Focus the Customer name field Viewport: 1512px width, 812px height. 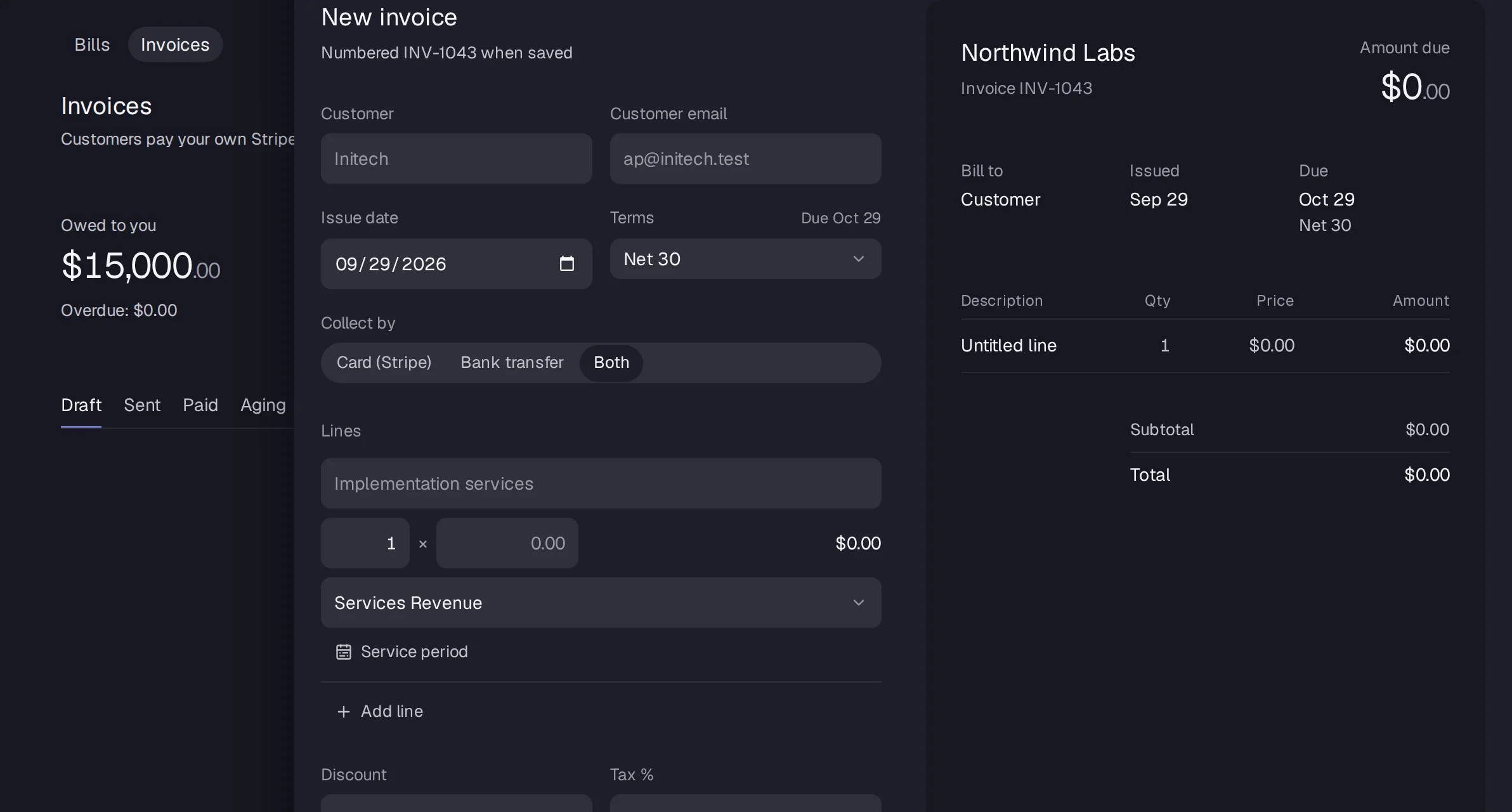point(456,159)
